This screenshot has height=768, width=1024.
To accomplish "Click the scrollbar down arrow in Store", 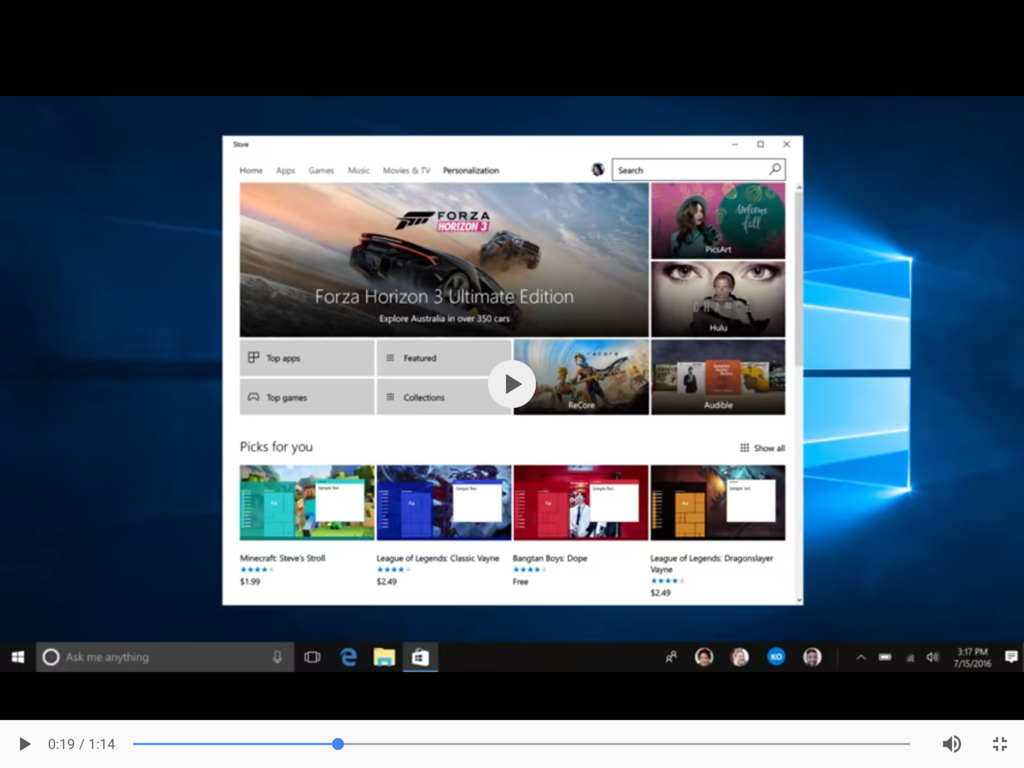I will [x=799, y=600].
